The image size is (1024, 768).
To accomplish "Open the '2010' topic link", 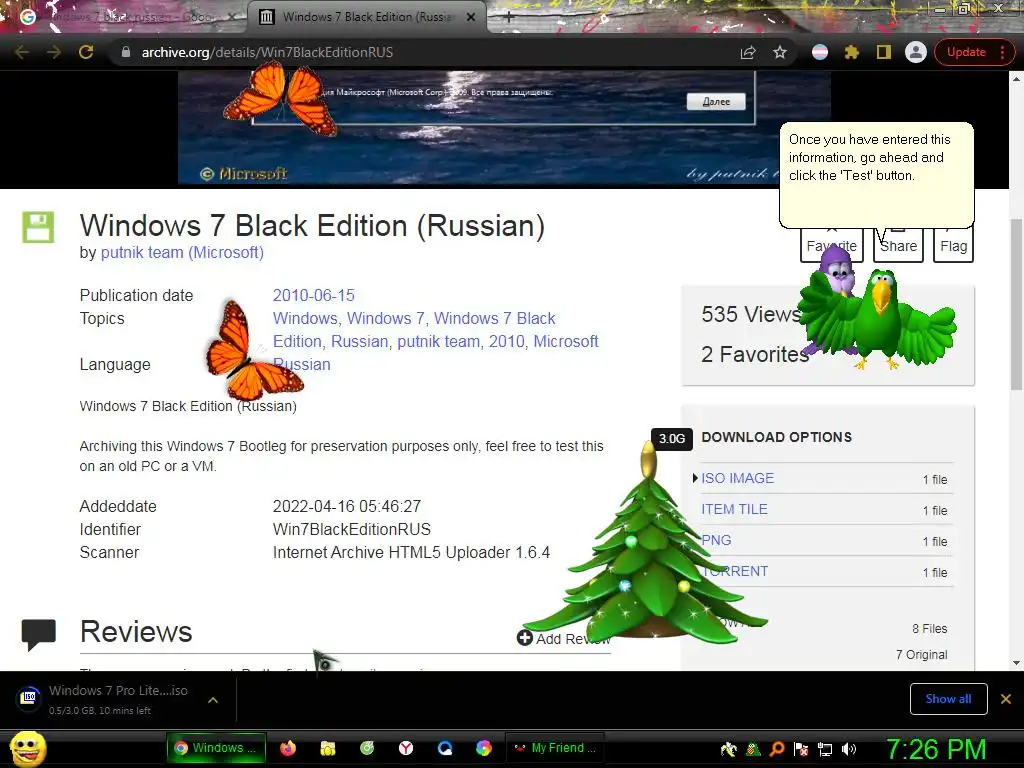I will click(x=506, y=341).
